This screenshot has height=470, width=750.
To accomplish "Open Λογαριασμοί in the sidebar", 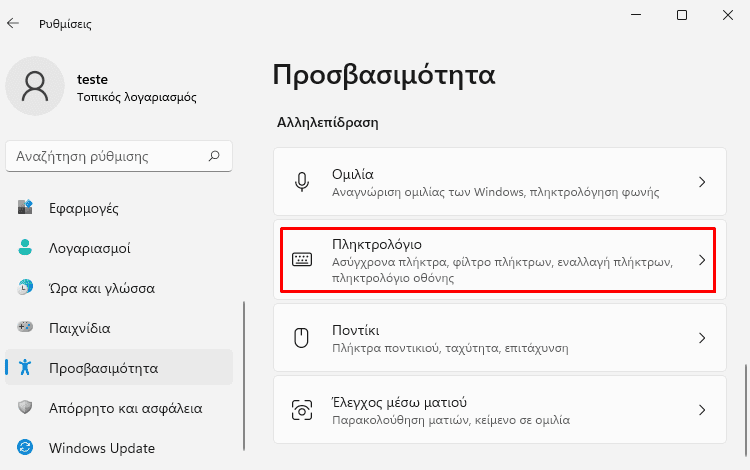I will pos(119,248).
